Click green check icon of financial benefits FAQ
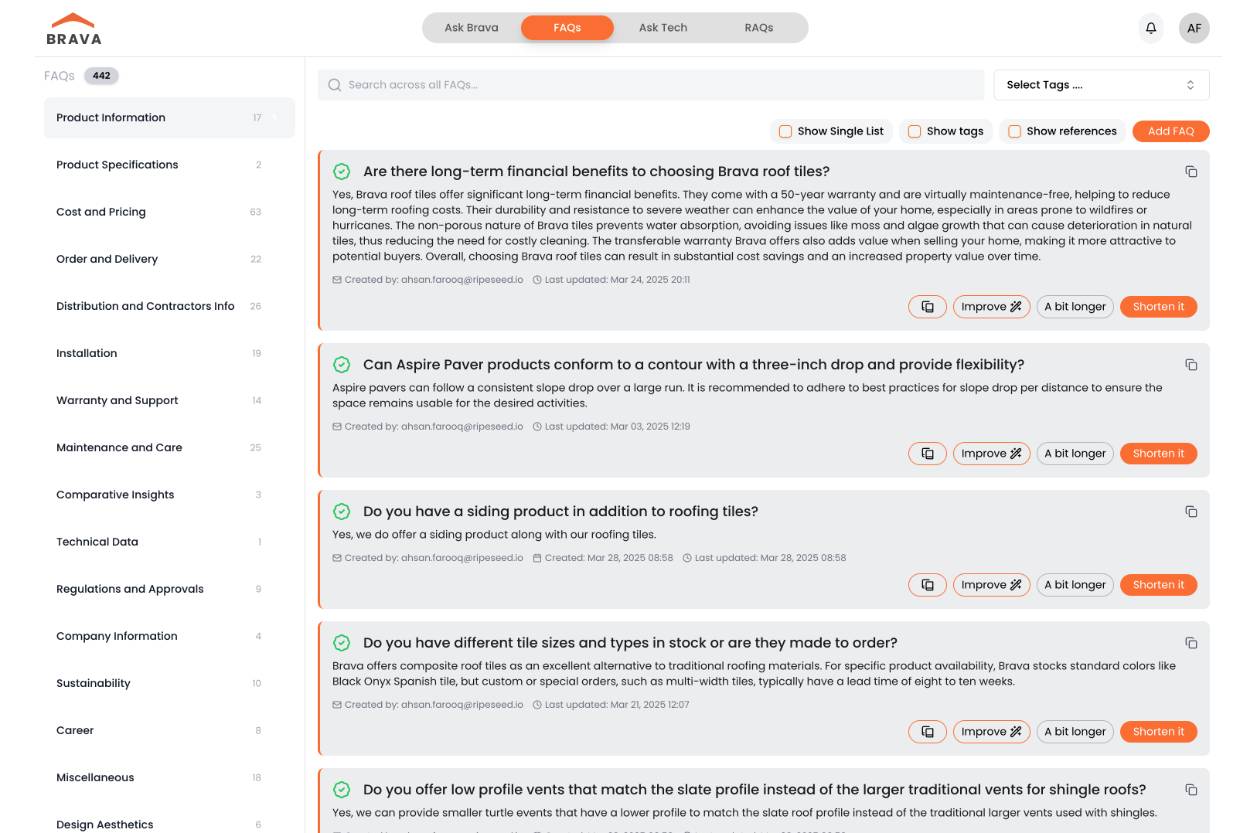Viewport: 1257px width, 833px height. (342, 171)
